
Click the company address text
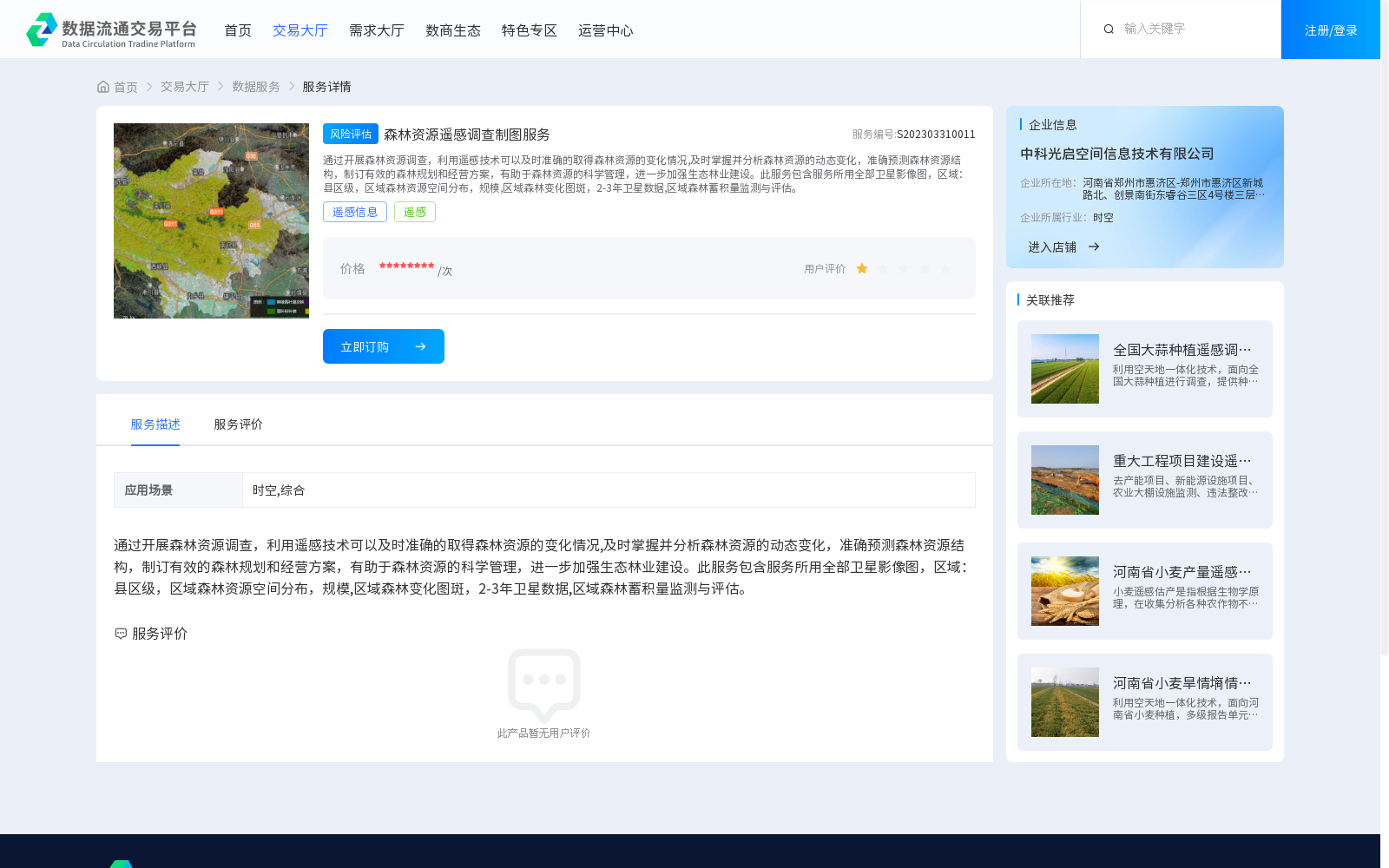point(1174,189)
